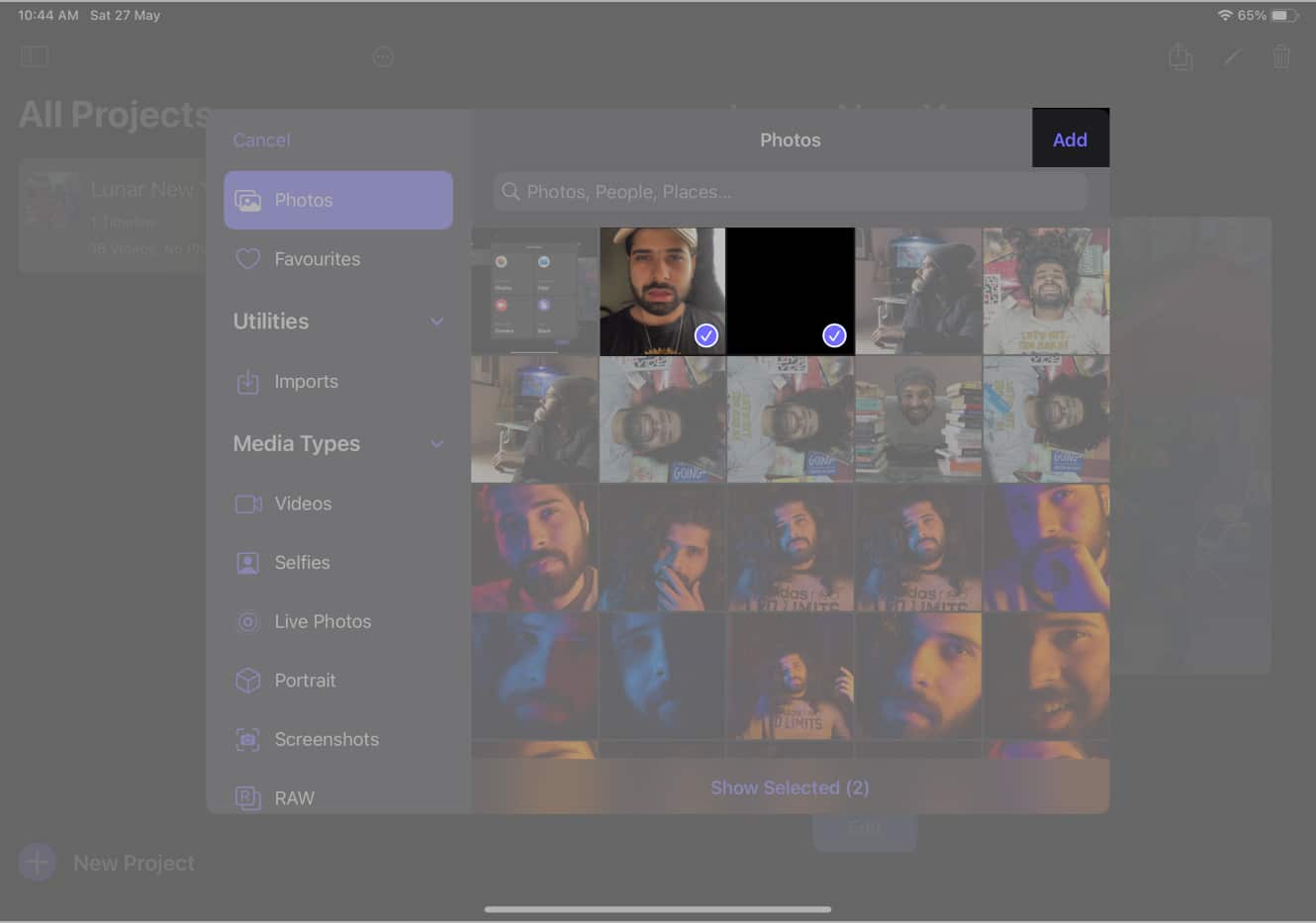Image resolution: width=1316 pixels, height=923 pixels.
Task: Deselect the checked black photo
Action: (791, 291)
